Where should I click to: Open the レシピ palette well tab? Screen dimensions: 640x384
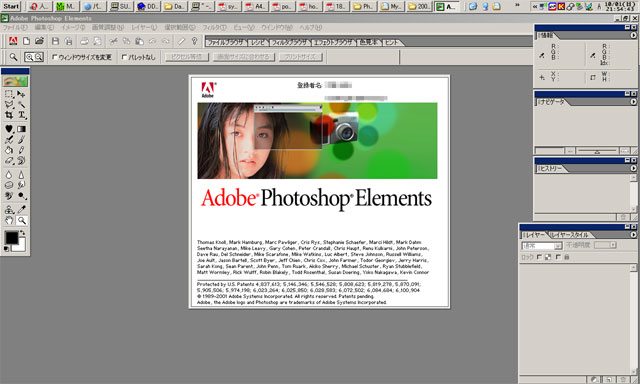click(x=258, y=42)
